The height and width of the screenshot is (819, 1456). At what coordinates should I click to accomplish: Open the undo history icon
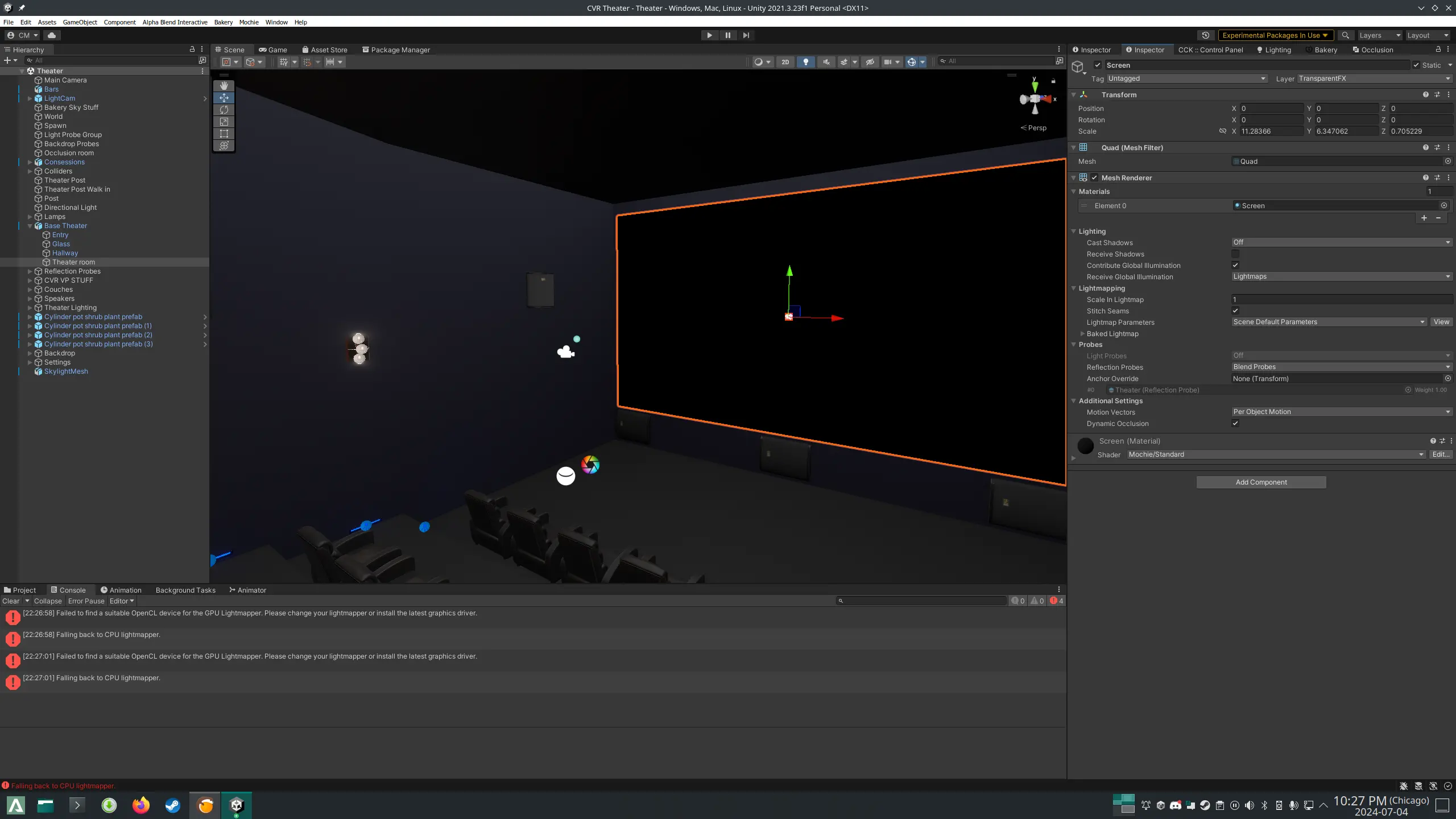coord(1205,35)
